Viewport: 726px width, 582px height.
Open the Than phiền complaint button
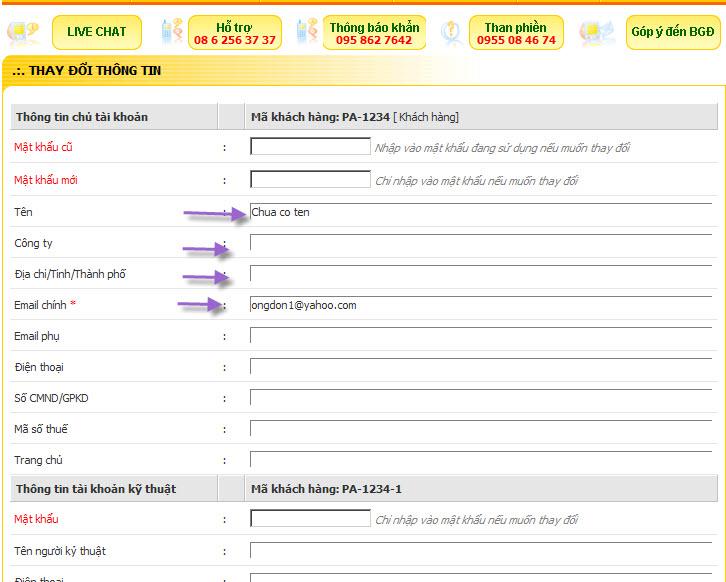(515, 33)
